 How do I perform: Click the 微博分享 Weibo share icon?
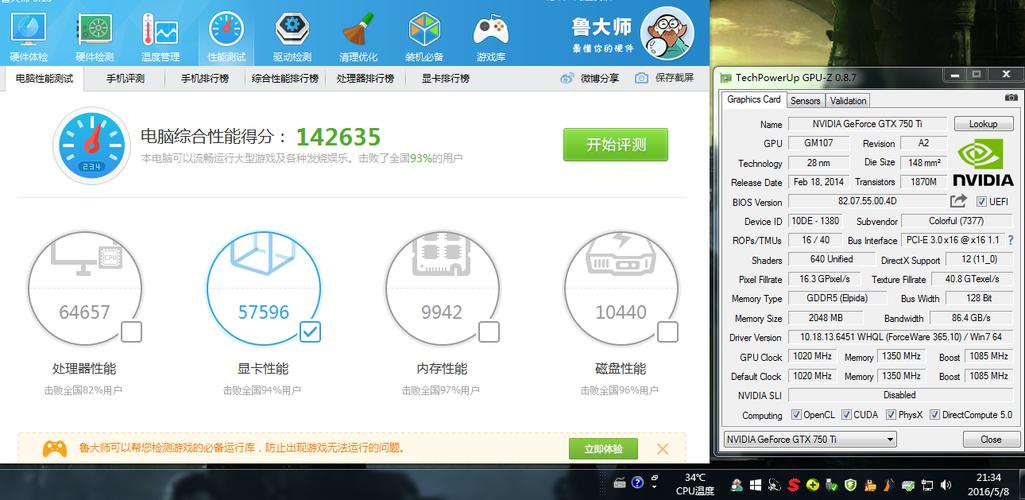pos(567,78)
